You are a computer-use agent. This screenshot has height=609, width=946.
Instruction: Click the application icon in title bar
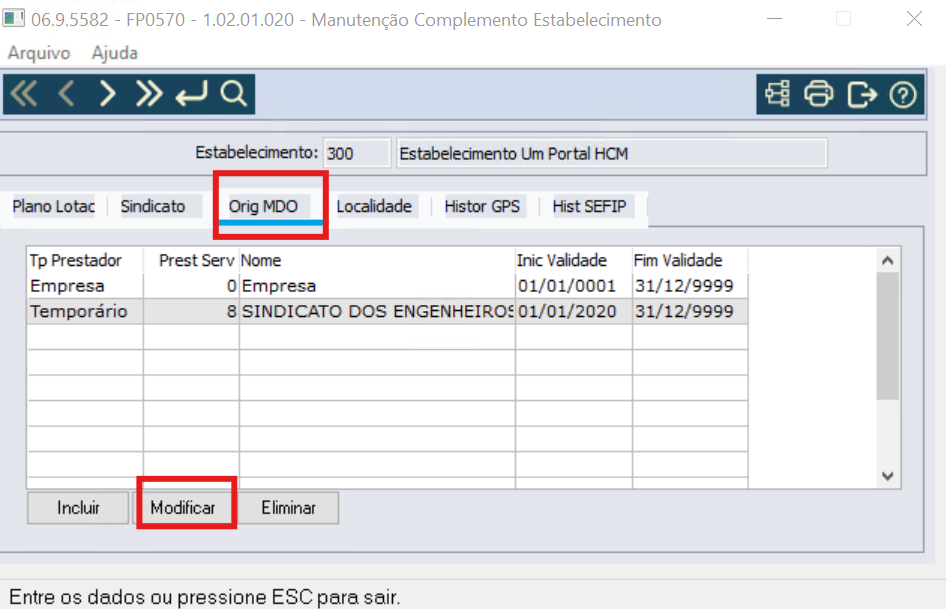(13, 18)
